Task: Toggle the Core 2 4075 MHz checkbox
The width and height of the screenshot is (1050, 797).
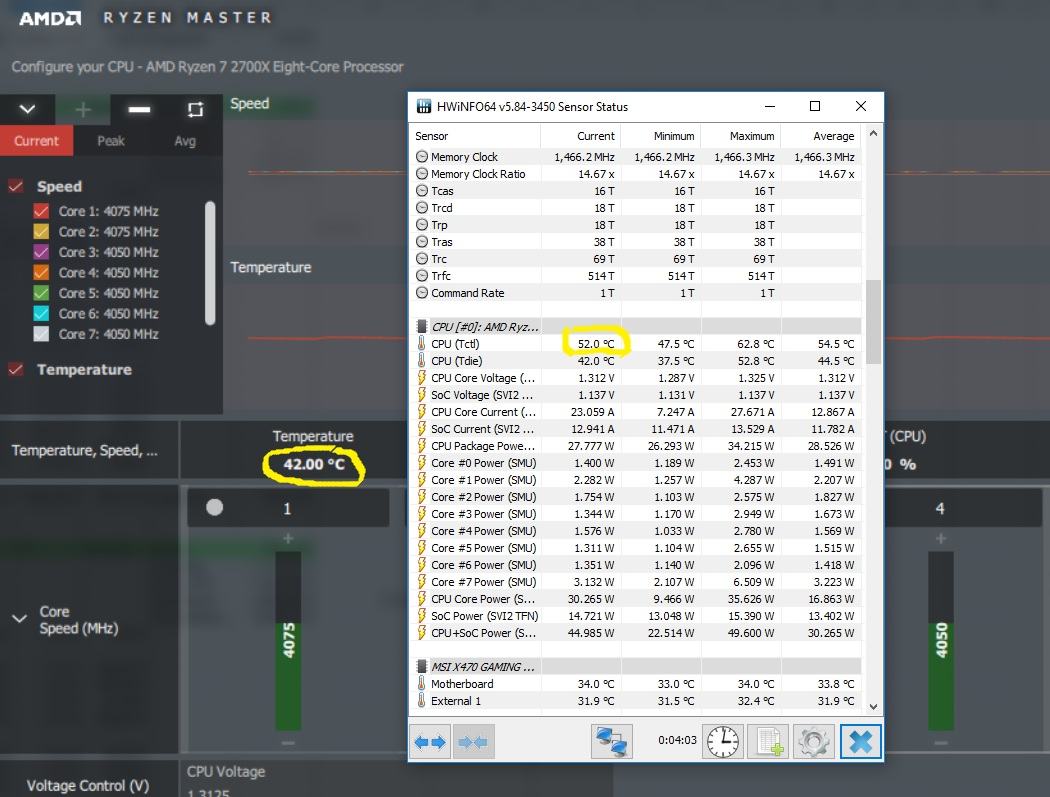Action: coord(42,232)
